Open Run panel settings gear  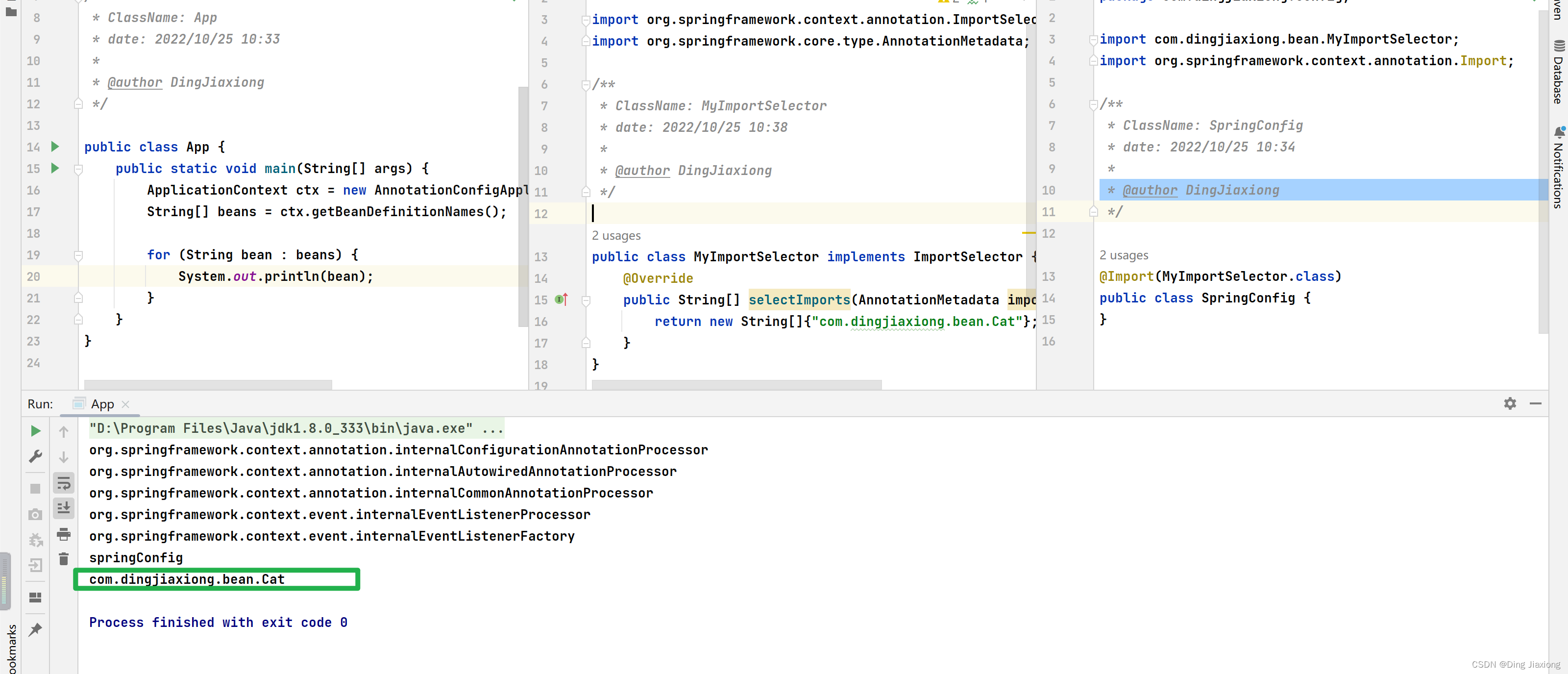1510,404
